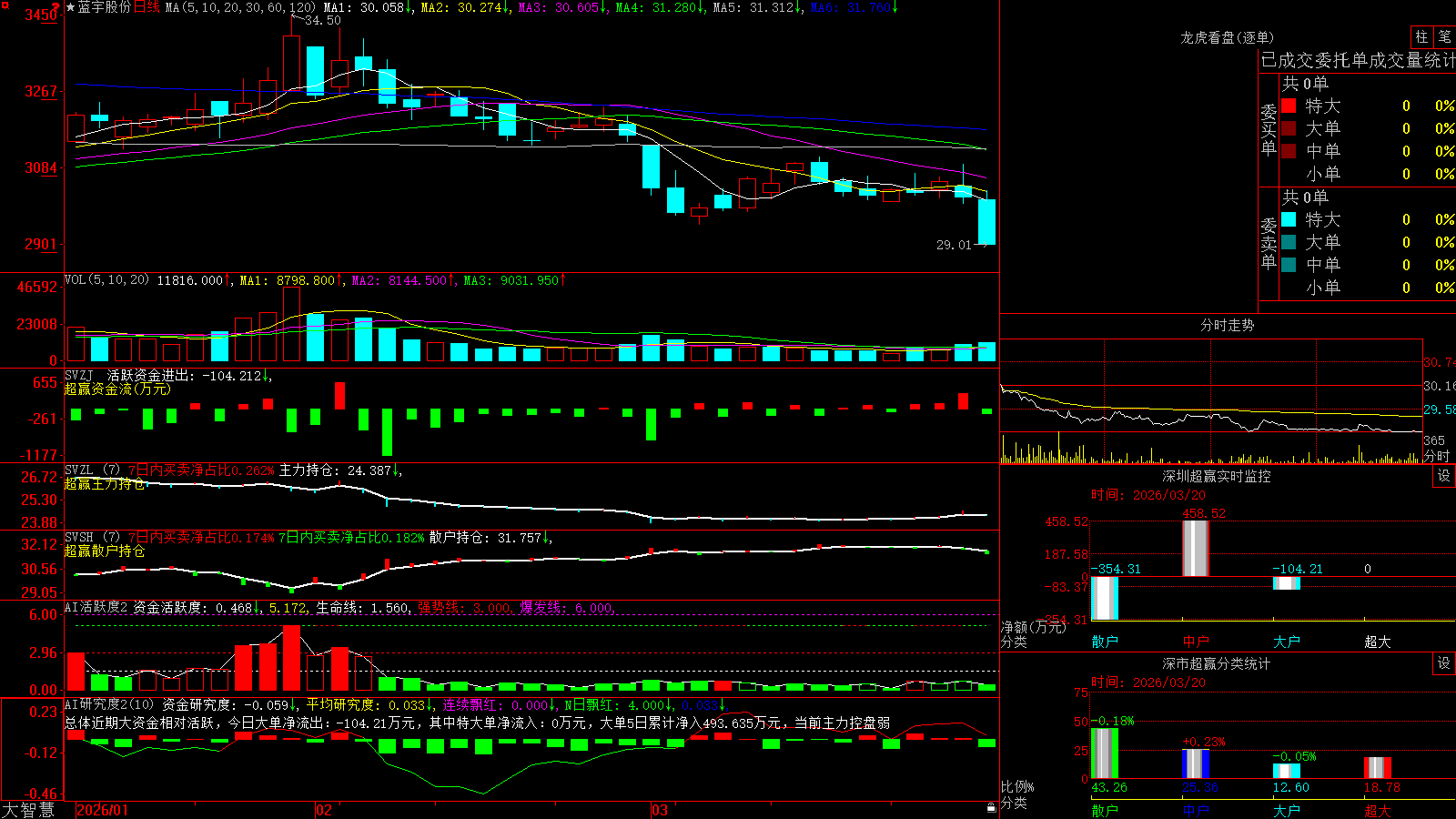Click the teal 中单 sell-order swatch

1289,265
